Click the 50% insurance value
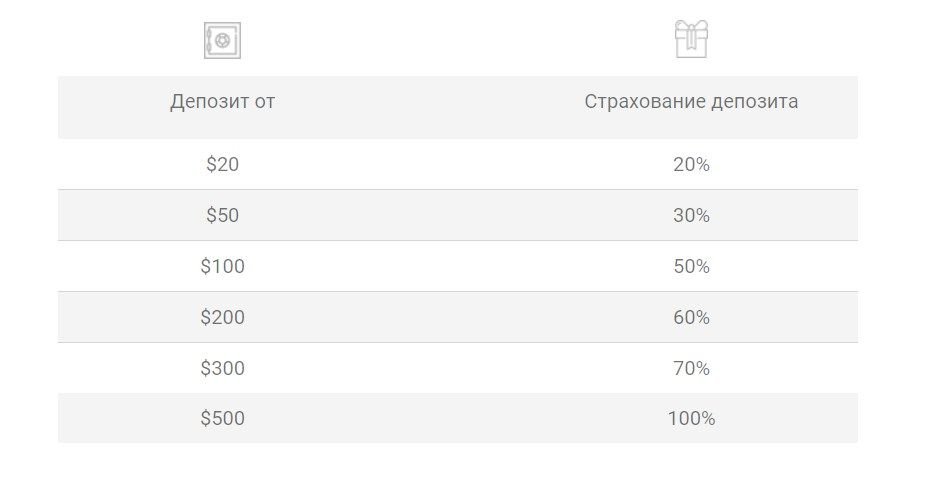The image size is (928, 492). (x=691, y=266)
